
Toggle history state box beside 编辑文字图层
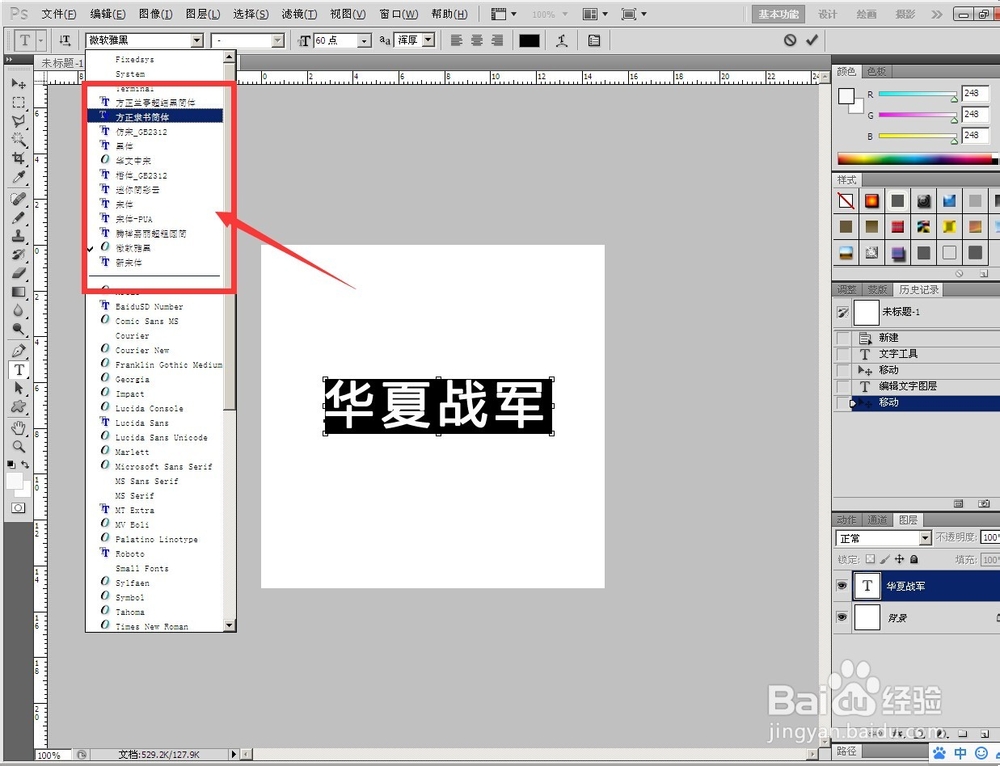842,387
